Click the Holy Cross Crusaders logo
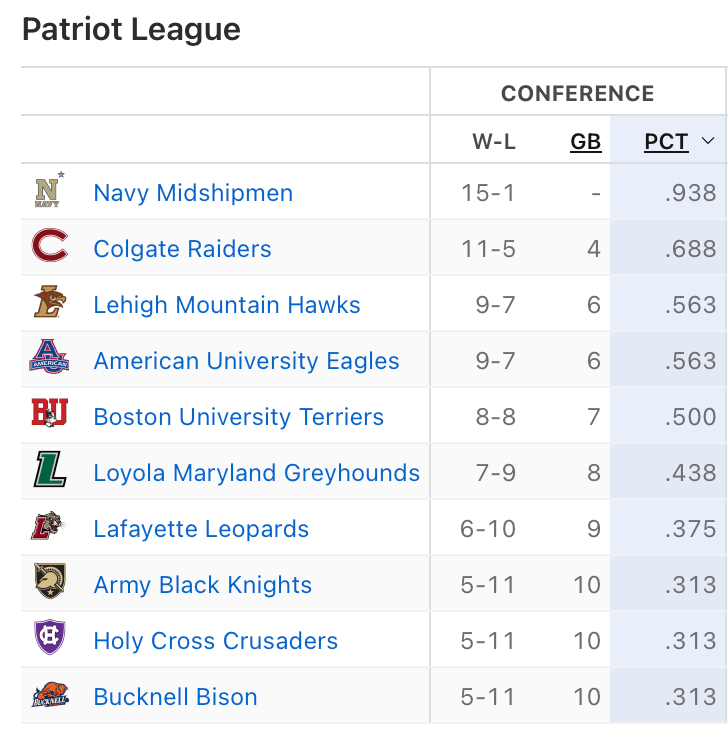The image size is (728, 746). click(49, 639)
